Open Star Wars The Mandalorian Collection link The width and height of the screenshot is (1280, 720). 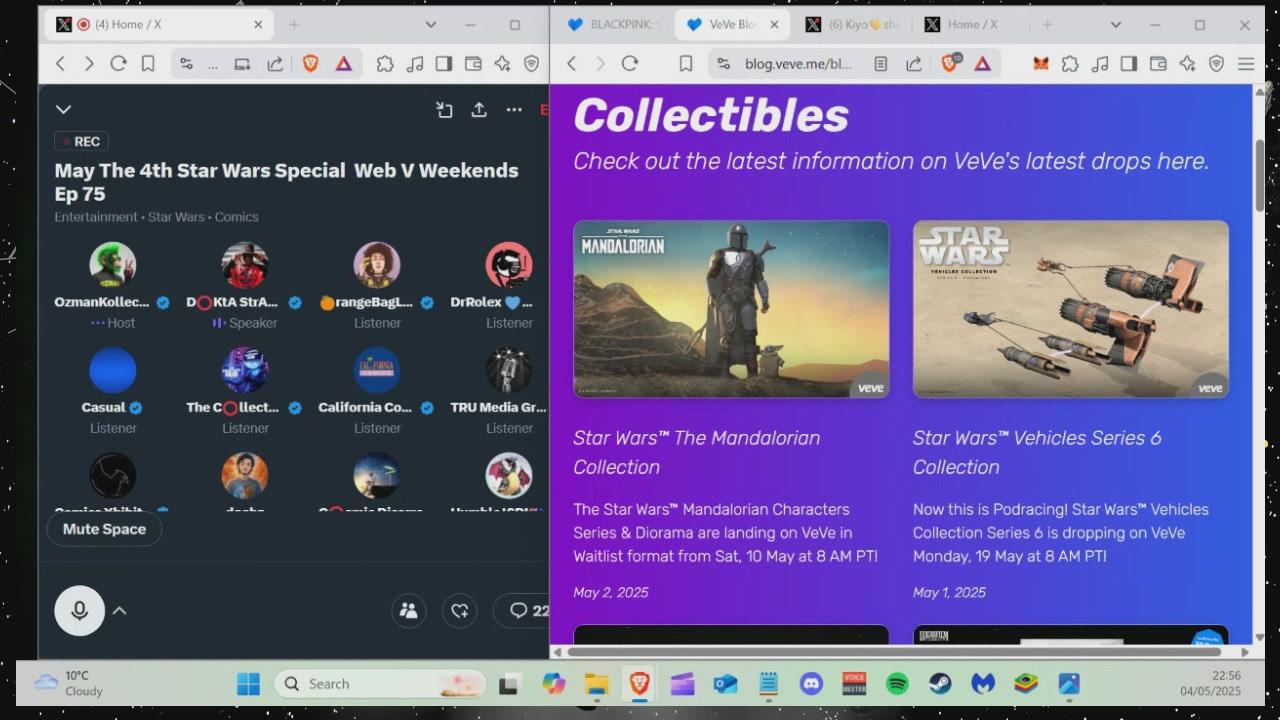(x=696, y=452)
